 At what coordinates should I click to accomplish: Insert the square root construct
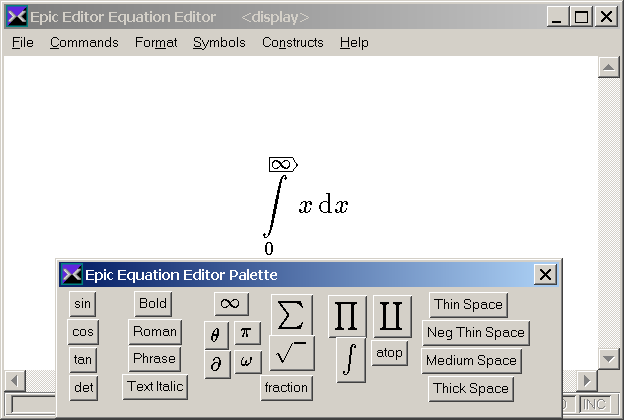coord(292,353)
